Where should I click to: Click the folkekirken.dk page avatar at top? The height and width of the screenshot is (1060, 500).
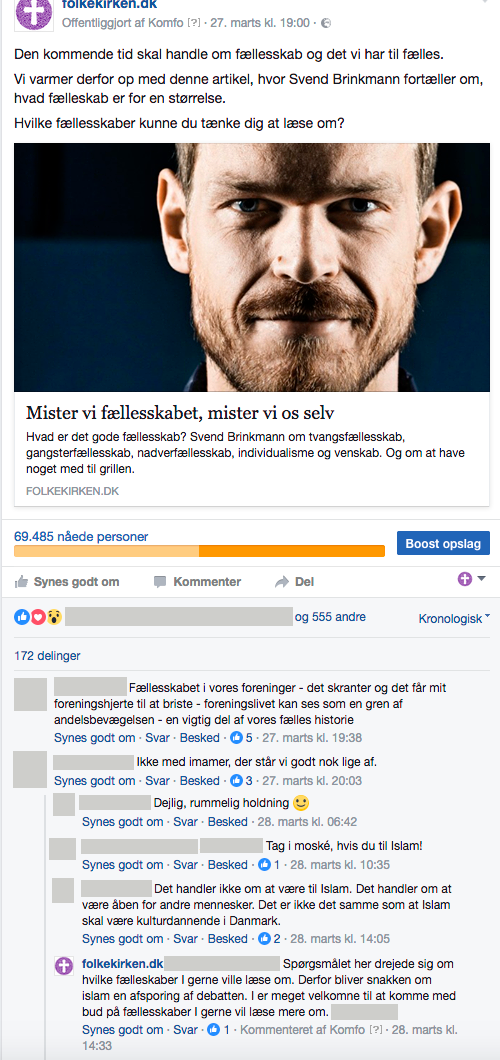click(x=33, y=12)
